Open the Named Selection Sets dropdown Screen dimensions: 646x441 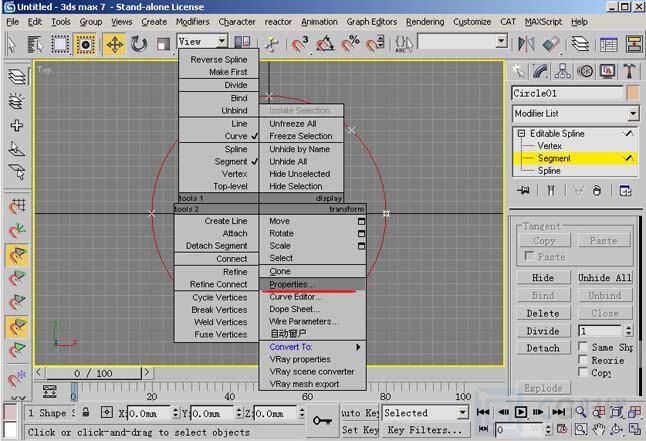(x=501, y=41)
